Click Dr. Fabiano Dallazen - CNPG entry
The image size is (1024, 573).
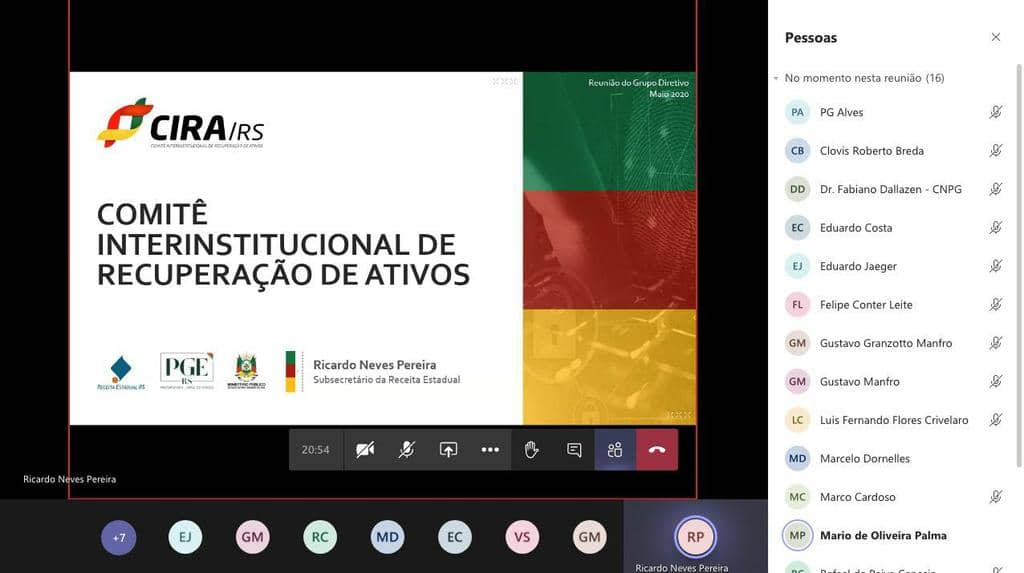click(x=890, y=189)
